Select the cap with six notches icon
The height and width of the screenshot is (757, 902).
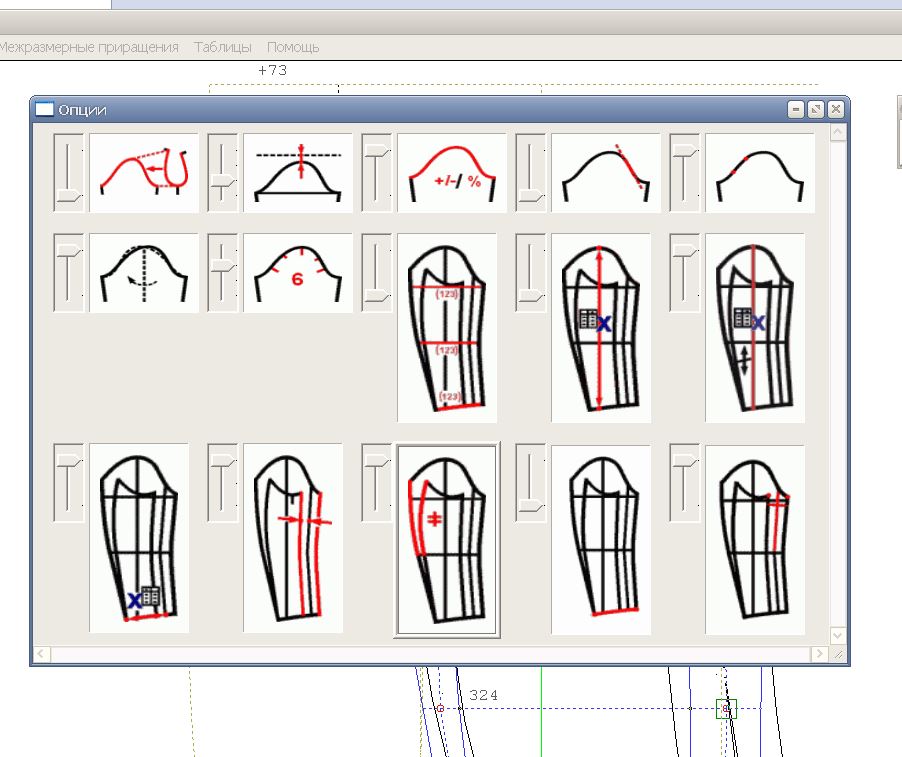point(298,273)
